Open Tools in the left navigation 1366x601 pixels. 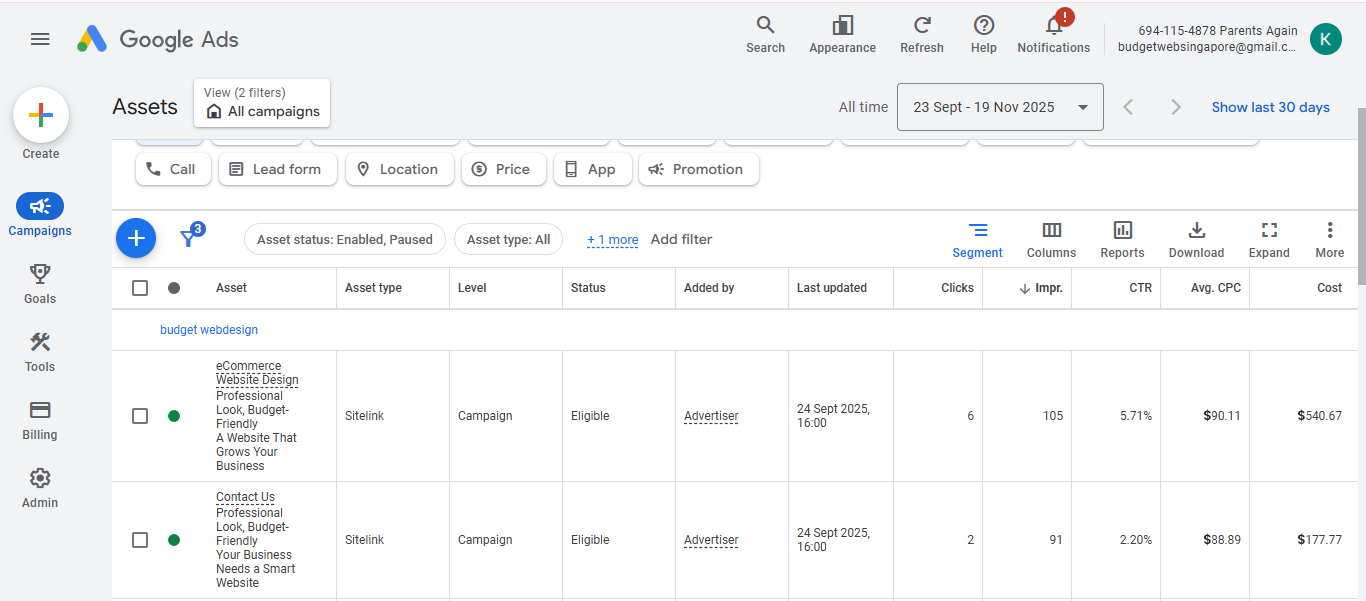(40, 352)
